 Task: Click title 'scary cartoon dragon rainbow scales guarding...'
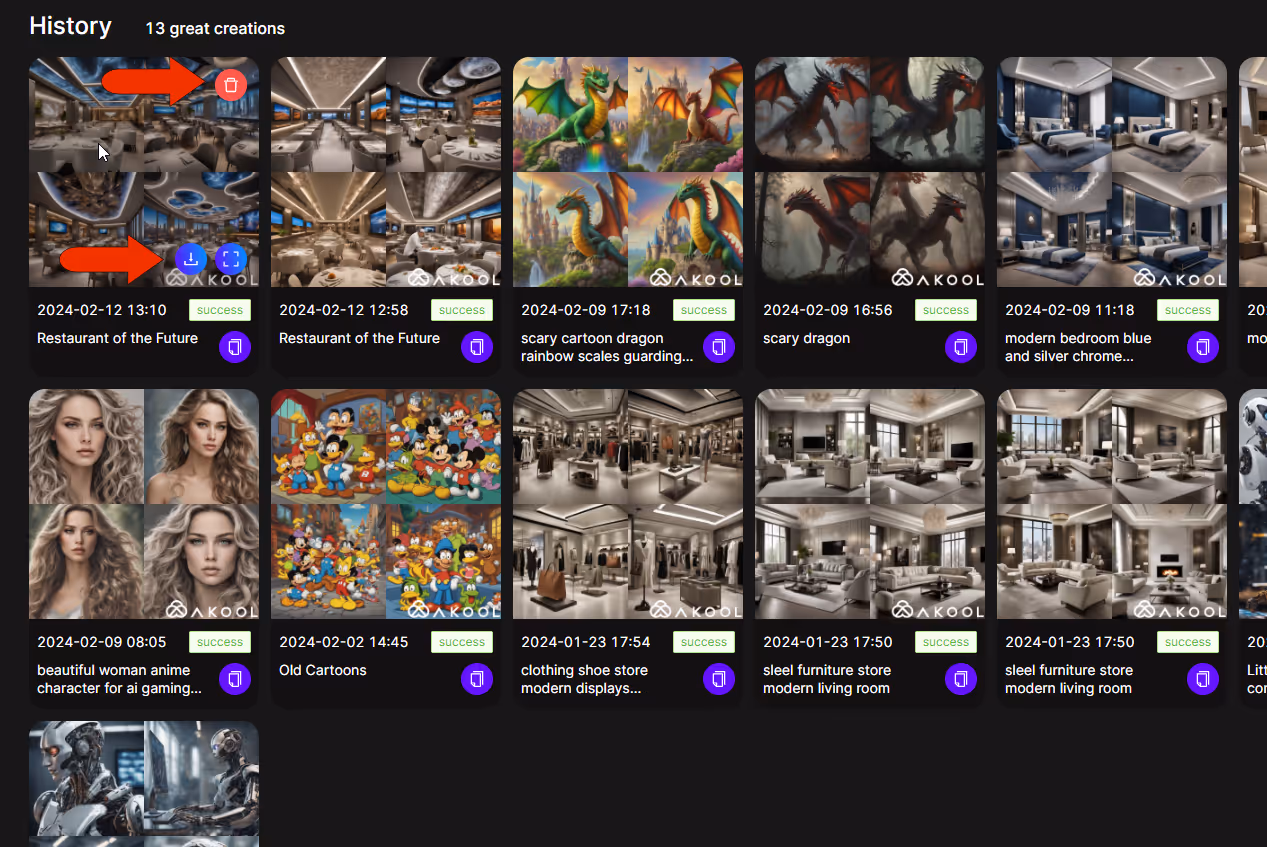[607, 347]
